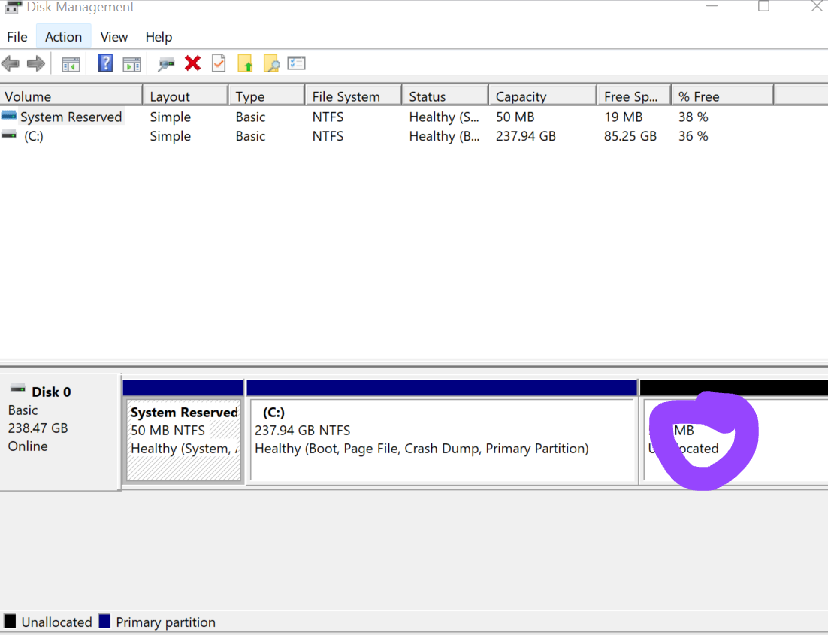This screenshot has height=635, width=828.
Task: Click the (C:) volume drive icon in list
Action: click(x=9, y=135)
